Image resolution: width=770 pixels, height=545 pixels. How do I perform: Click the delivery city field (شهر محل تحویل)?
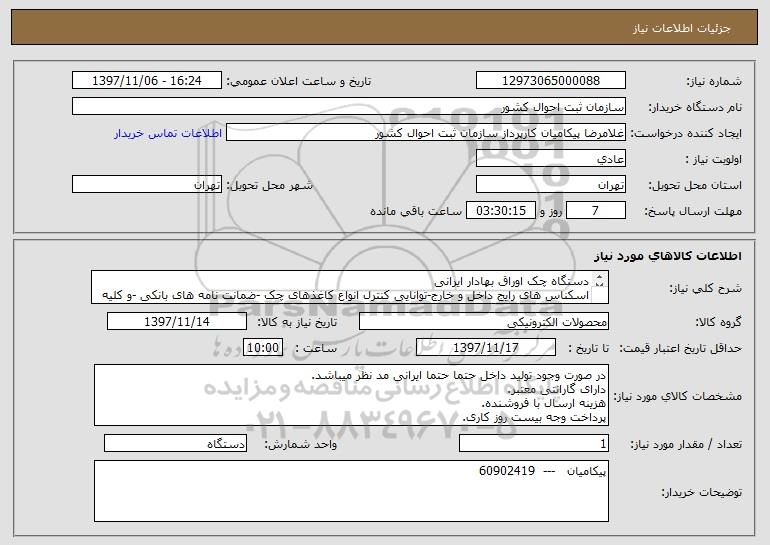147,185
